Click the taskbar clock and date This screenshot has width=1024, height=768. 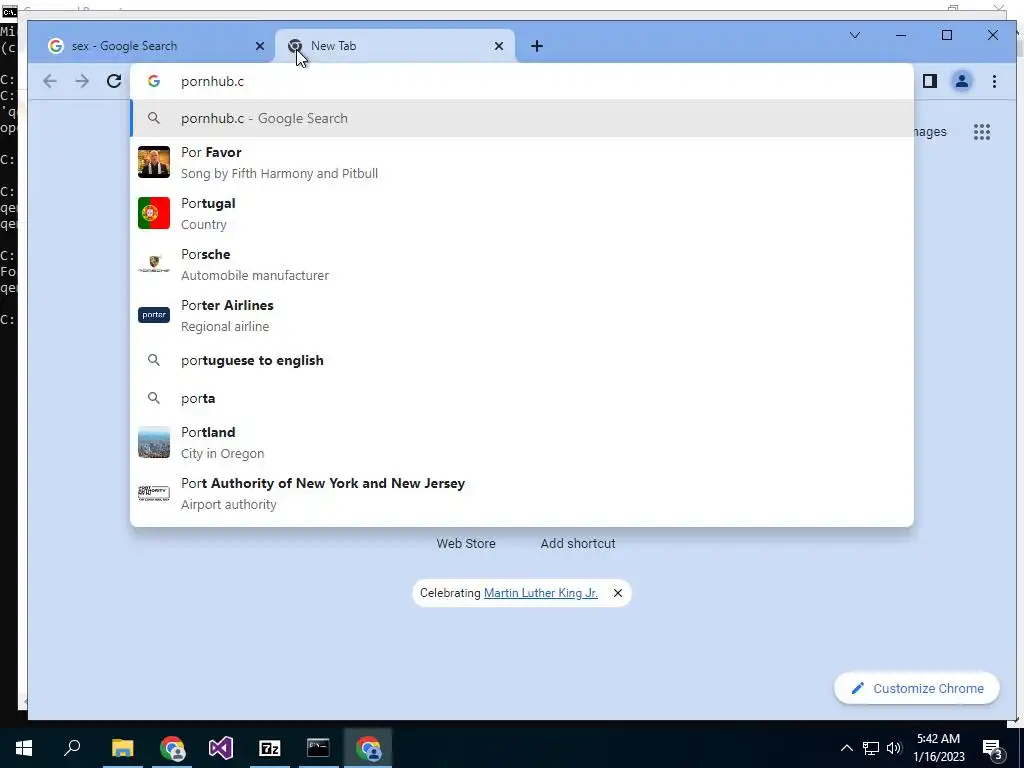point(938,748)
